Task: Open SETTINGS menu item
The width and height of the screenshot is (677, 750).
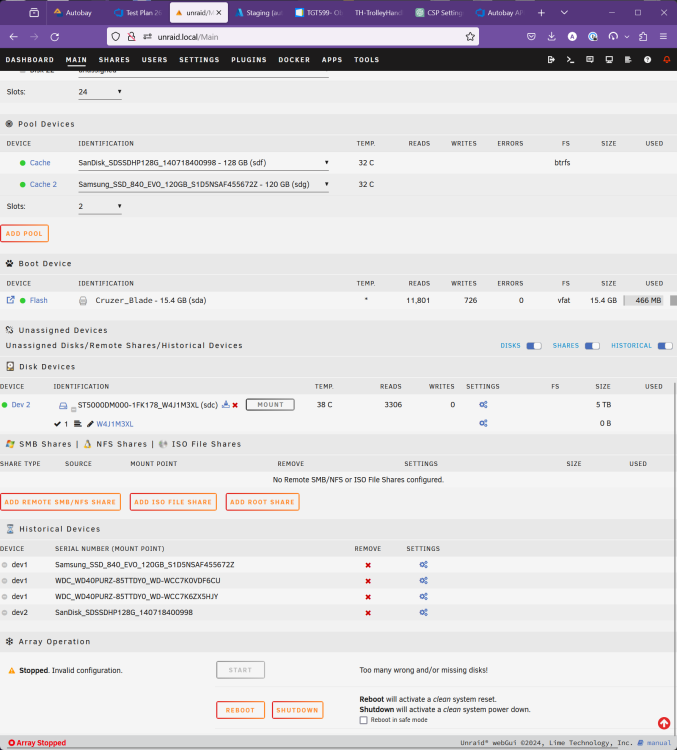Action: pyautogui.click(x=199, y=60)
